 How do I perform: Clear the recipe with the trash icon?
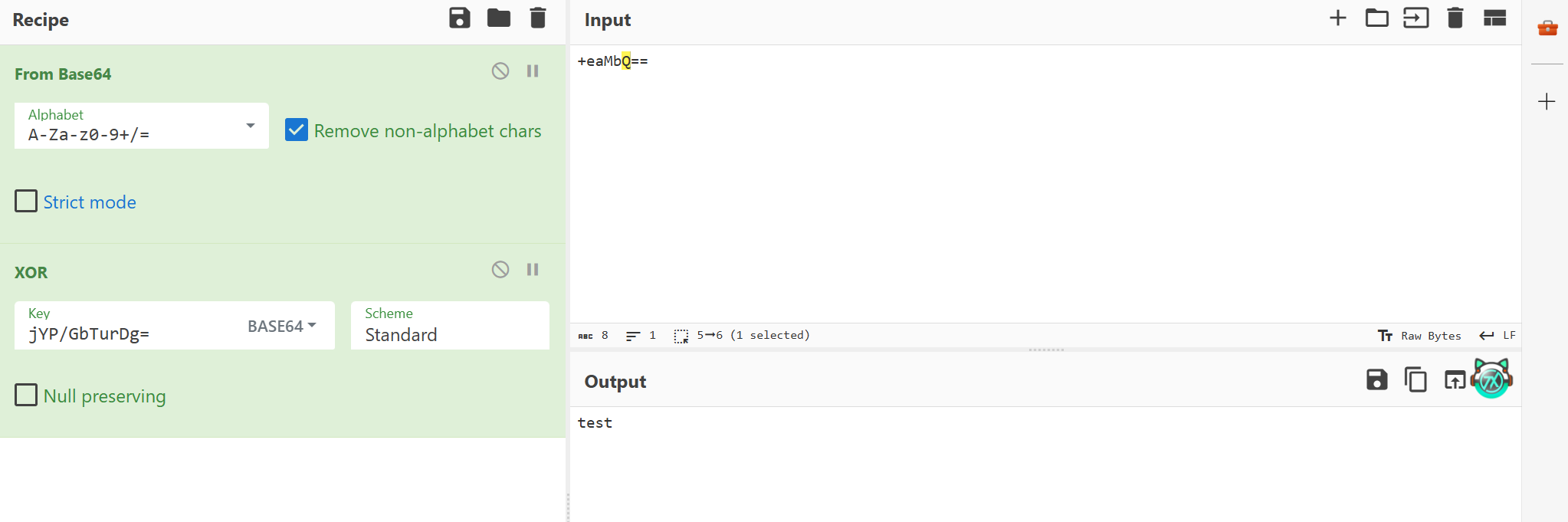click(x=538, y=18)
